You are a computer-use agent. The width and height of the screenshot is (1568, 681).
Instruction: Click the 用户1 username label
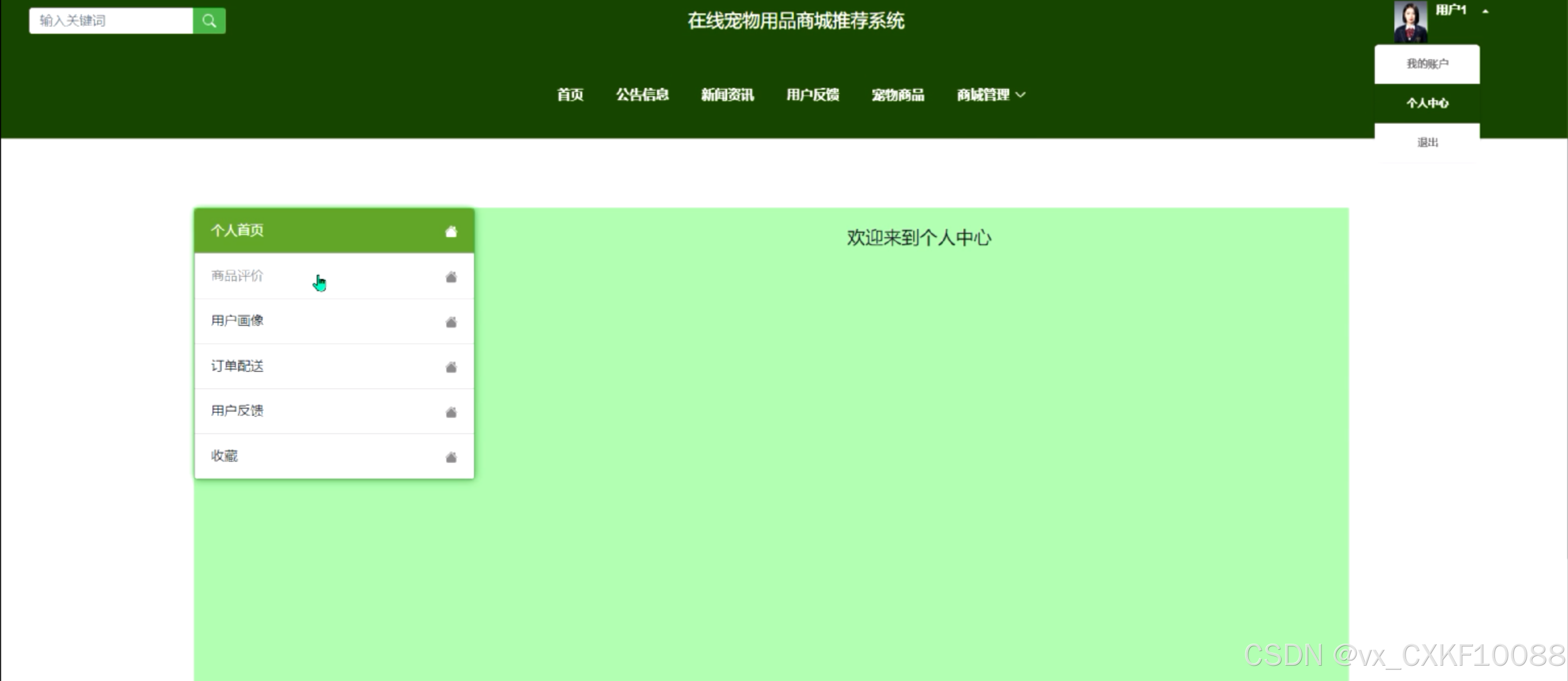click(1451, 10)
